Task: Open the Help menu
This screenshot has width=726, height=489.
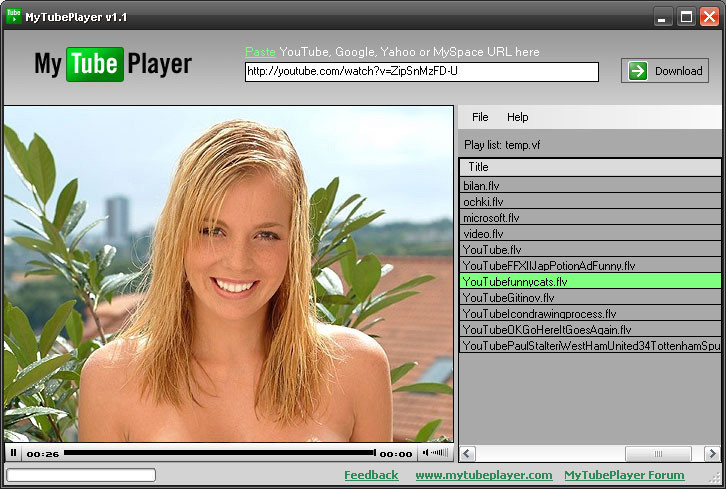Action: [x=517, y=117]
